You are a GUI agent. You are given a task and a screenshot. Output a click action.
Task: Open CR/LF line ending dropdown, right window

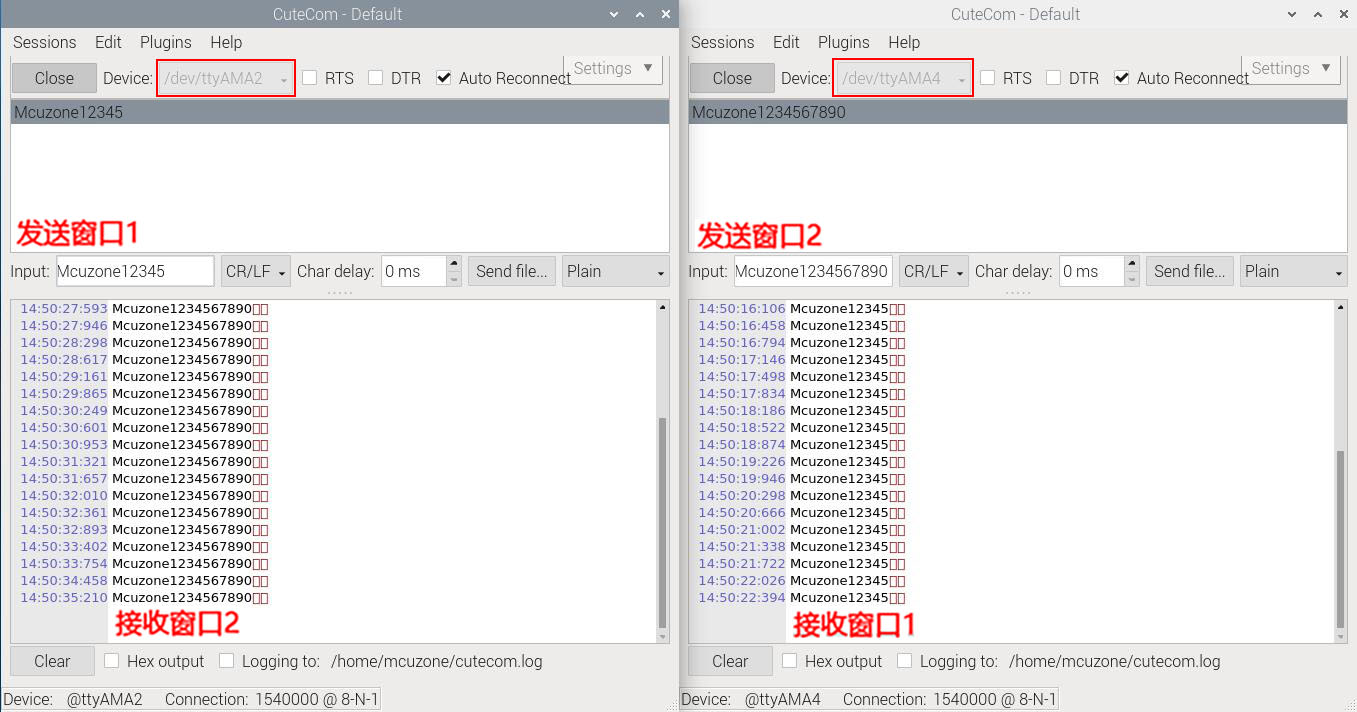pyautogui.click(x=934, y=271)
